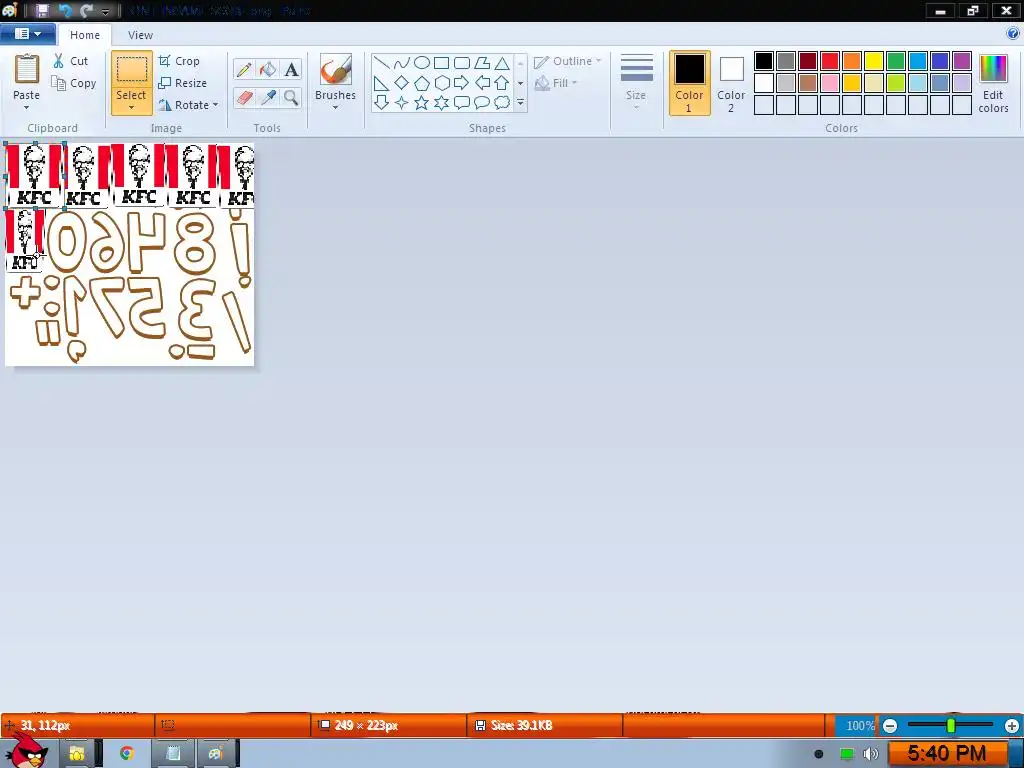This screenshot has width=1024, height=768.
Task: Choose the Rounded rectangle shape
Action: (x=462, y=63)
